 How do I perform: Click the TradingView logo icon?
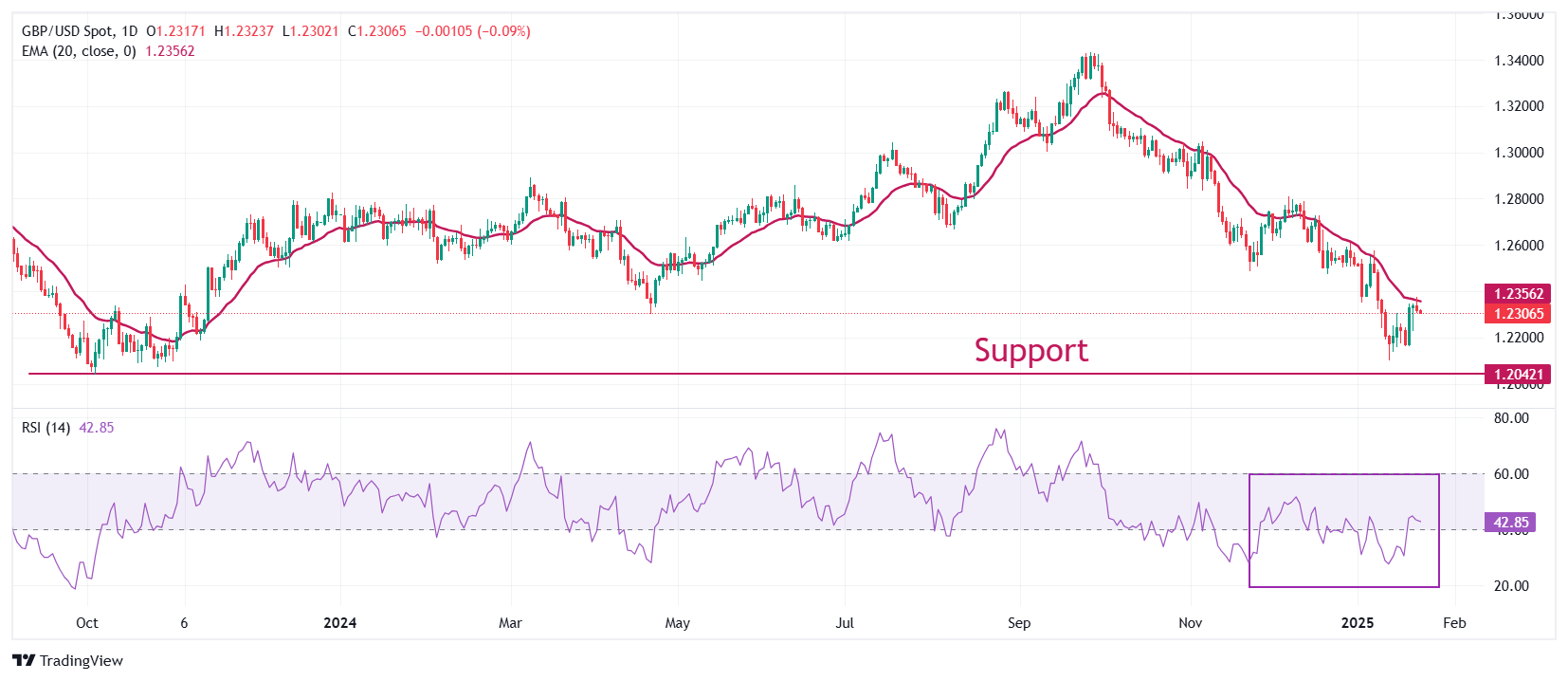click(24, 661)
